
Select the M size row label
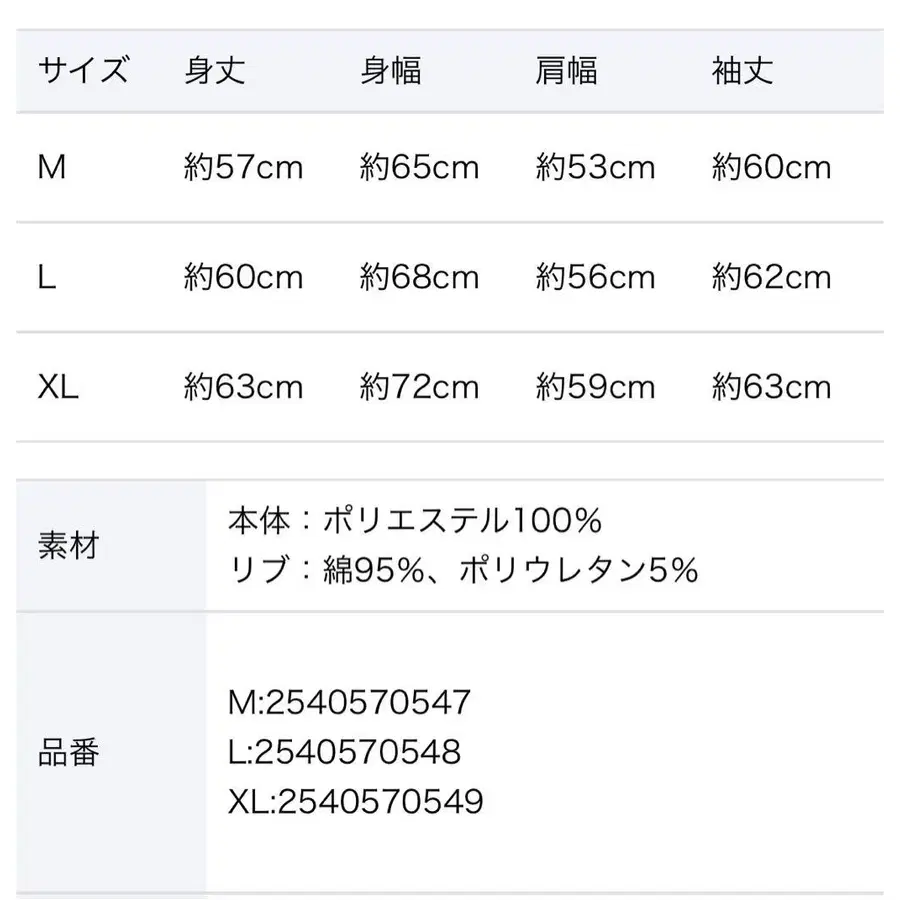coord(51,166)
